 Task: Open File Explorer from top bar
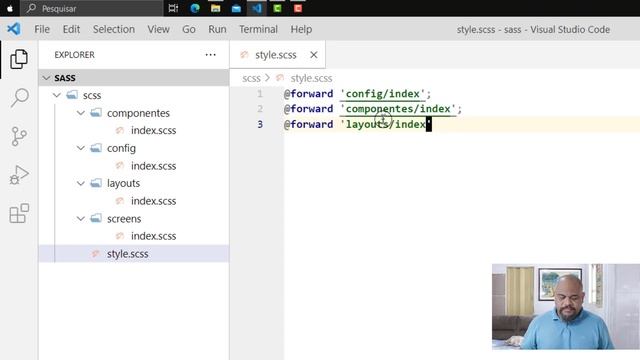tap(216, 8)
